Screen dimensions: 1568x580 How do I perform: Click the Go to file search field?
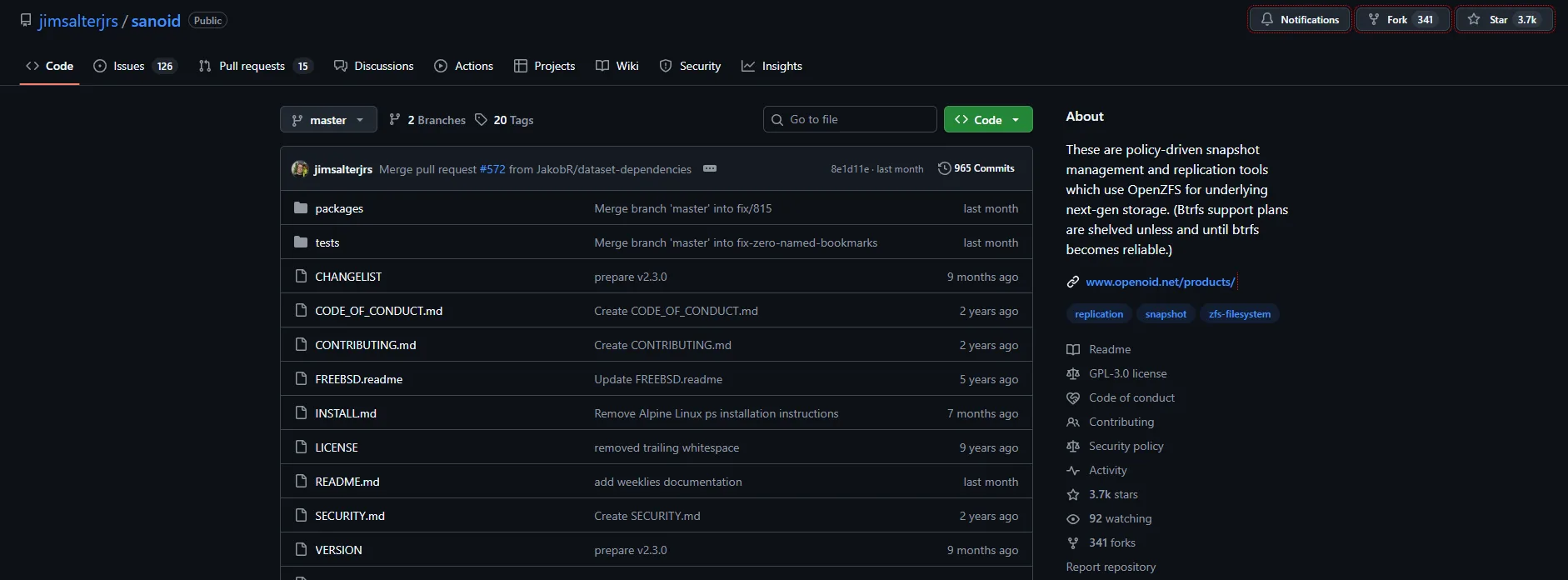tap(850, 119)
